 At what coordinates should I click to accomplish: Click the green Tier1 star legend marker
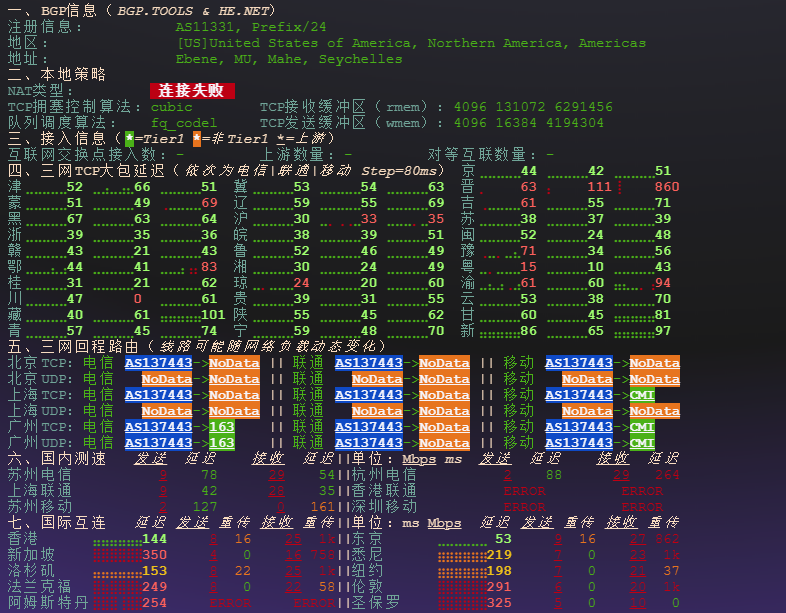(x=129, y=139)
